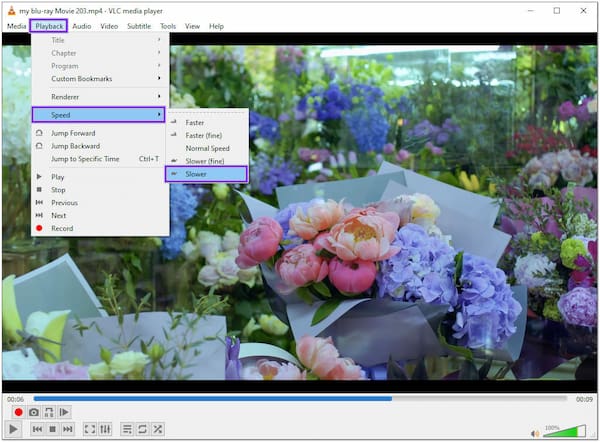Click the red record button in the bottom toolbar
The image size is (600, 442).
pyautogui.click(x=18, y=412)
